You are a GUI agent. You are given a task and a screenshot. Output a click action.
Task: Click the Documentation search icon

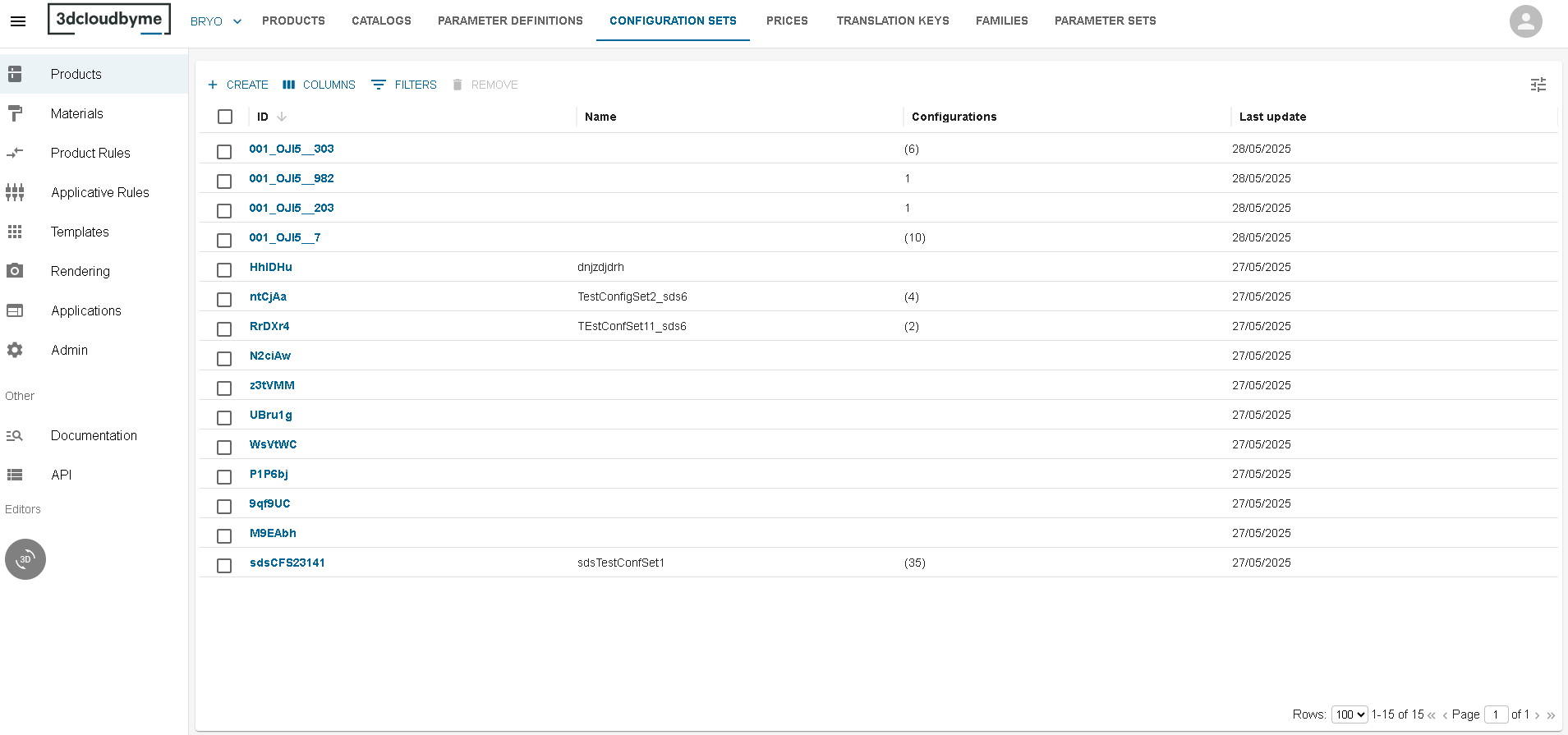click(15, 435)
